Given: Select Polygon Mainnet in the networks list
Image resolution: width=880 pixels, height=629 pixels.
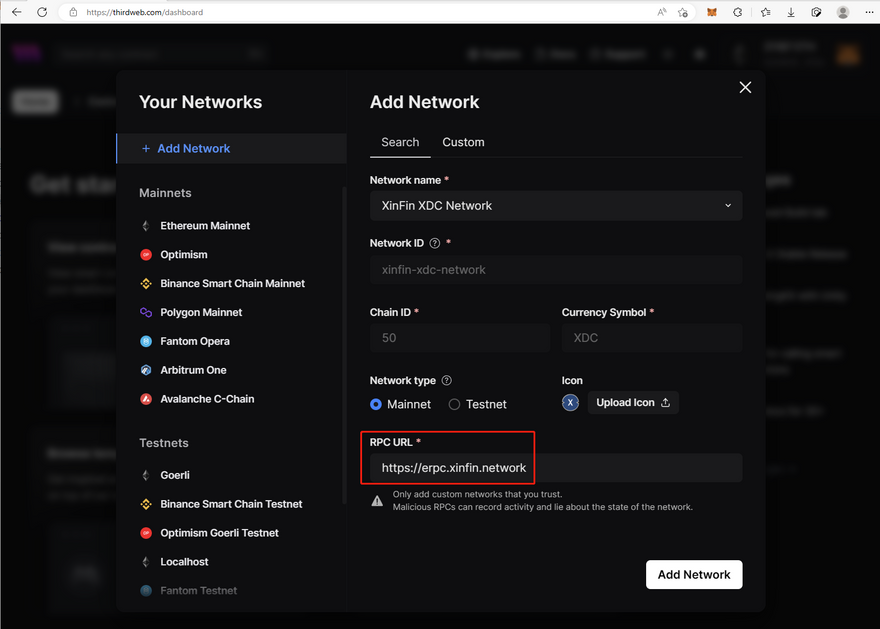Looking at the screenshot, I should click(201, 312).
